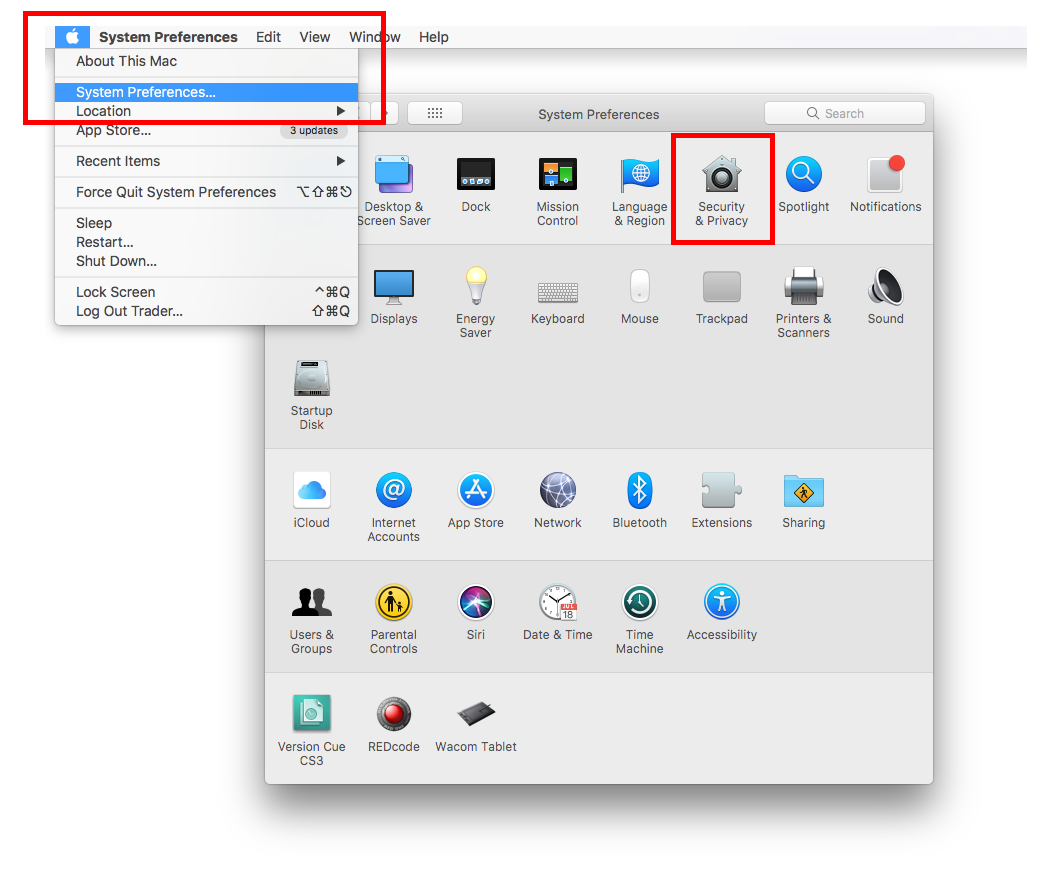Screen dimensions: 1056x883
Task: Open System Preferences app menu
Action: [168, 37]
